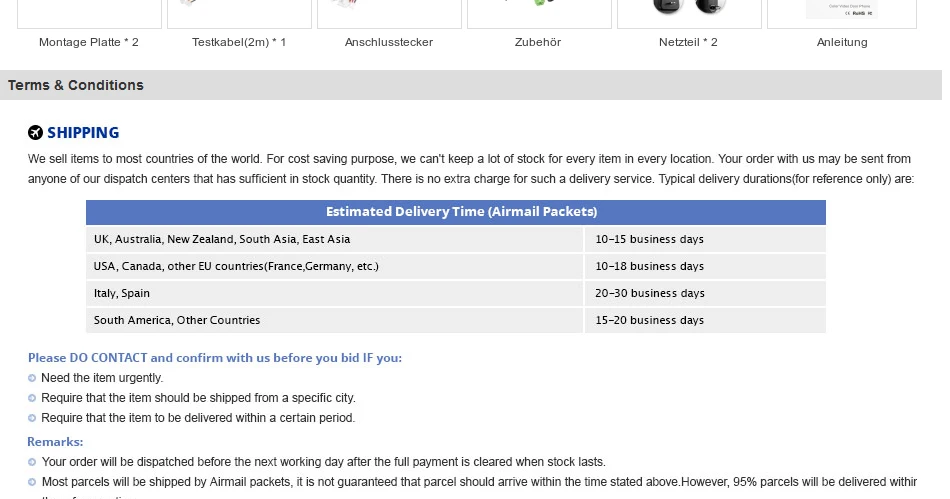950x499 pixels.
Task: Click the 10-15 business days cell
Action: point(705,239)
